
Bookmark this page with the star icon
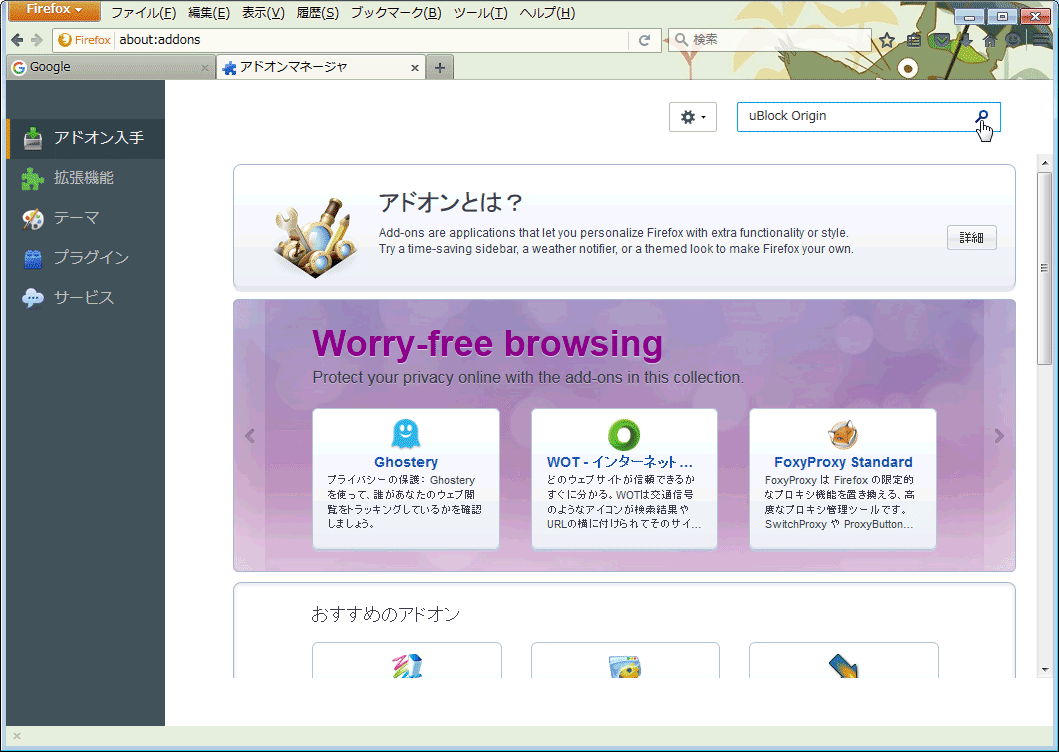click(887, 40)
